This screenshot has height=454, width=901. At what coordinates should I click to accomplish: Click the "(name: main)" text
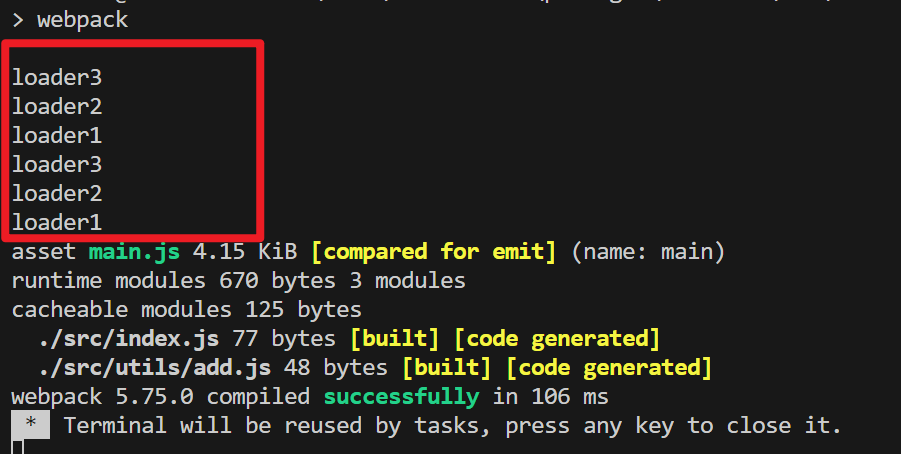pos(647,250)
